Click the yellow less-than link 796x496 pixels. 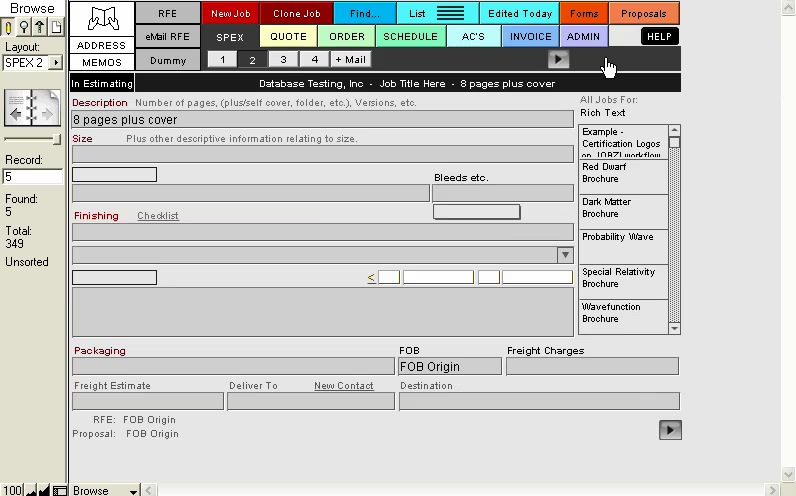point(371,277)
